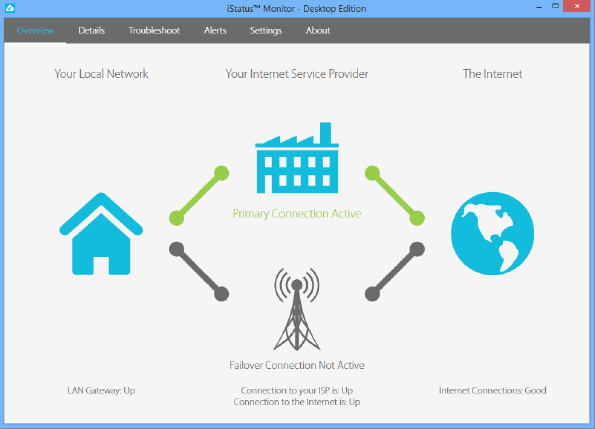Select the Overview tab
This screenshot has width=595, height=429.
click(35, 31)
